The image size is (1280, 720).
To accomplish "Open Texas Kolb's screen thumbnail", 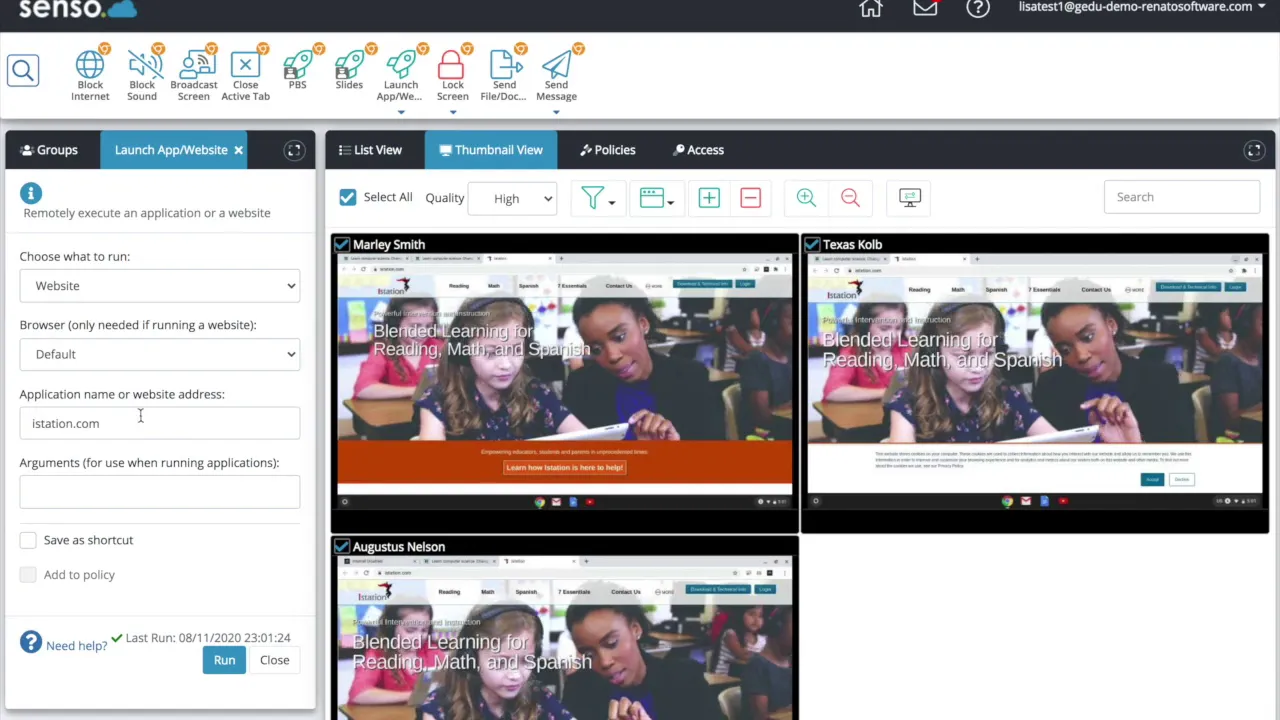I will point(1035,382).
